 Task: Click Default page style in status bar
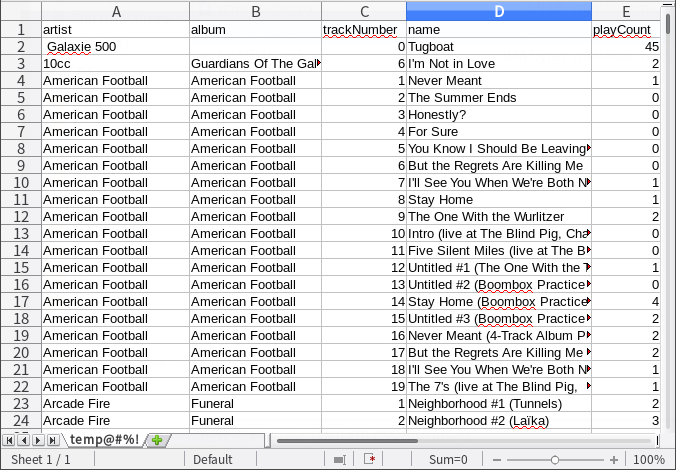(213, 460)
